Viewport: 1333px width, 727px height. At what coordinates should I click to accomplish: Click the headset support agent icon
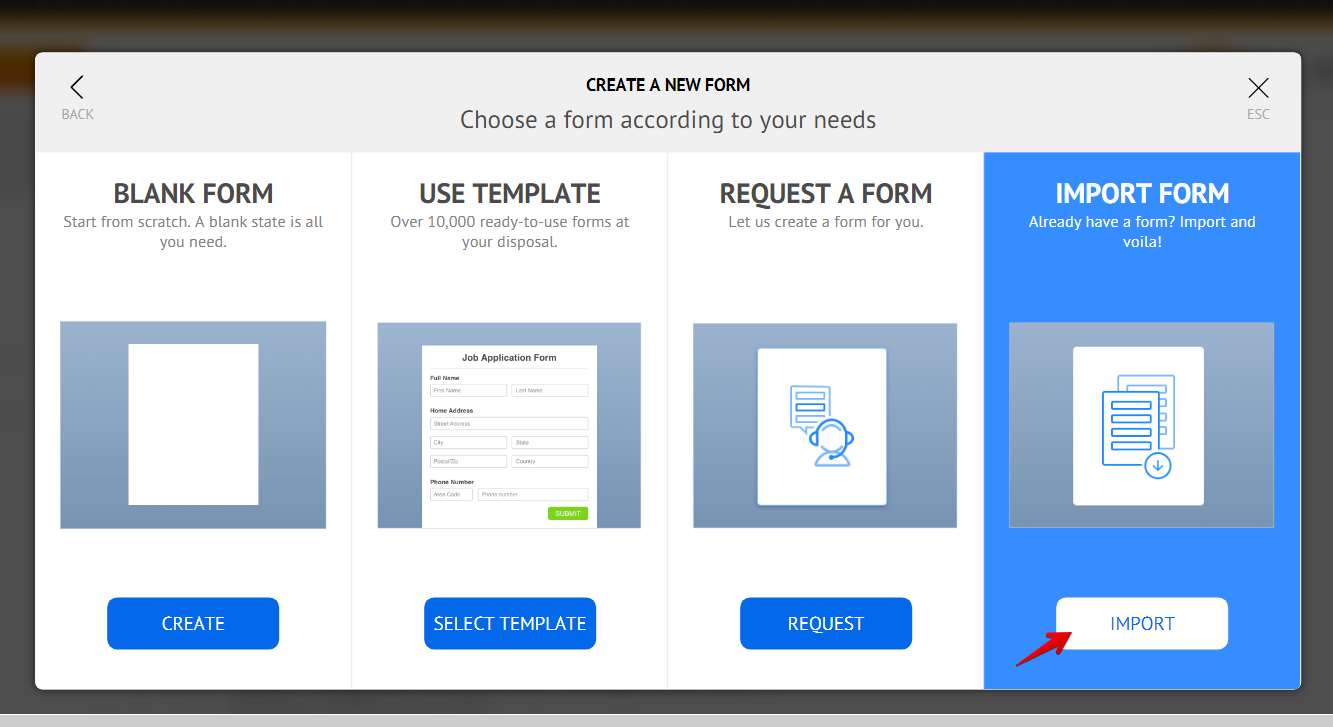[822, 426]
